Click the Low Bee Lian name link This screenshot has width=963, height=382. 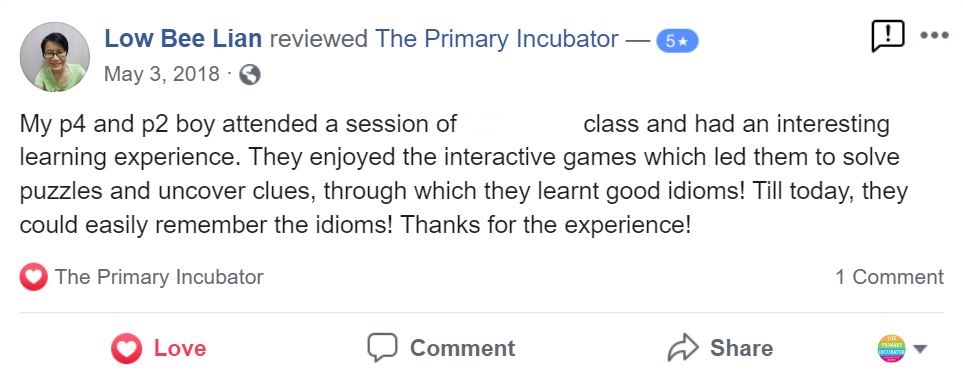[183, 39]
